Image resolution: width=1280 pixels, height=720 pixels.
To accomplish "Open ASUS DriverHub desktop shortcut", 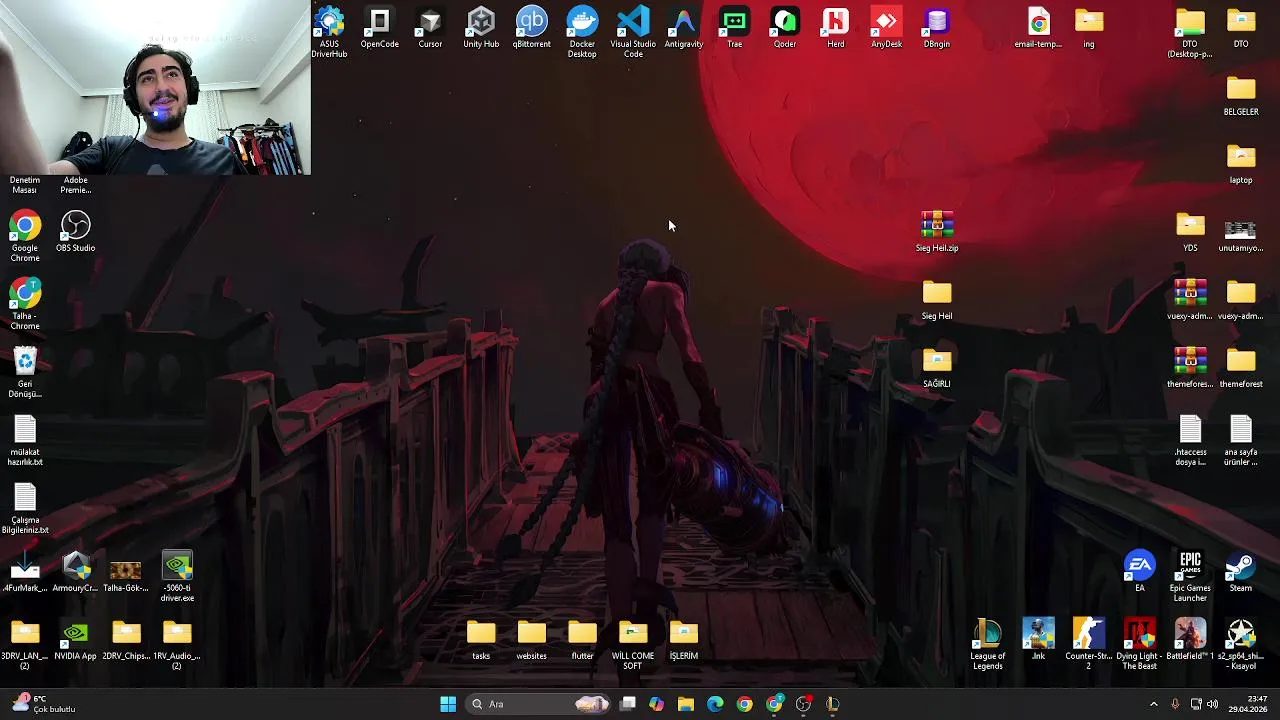I will click(329, 32).
